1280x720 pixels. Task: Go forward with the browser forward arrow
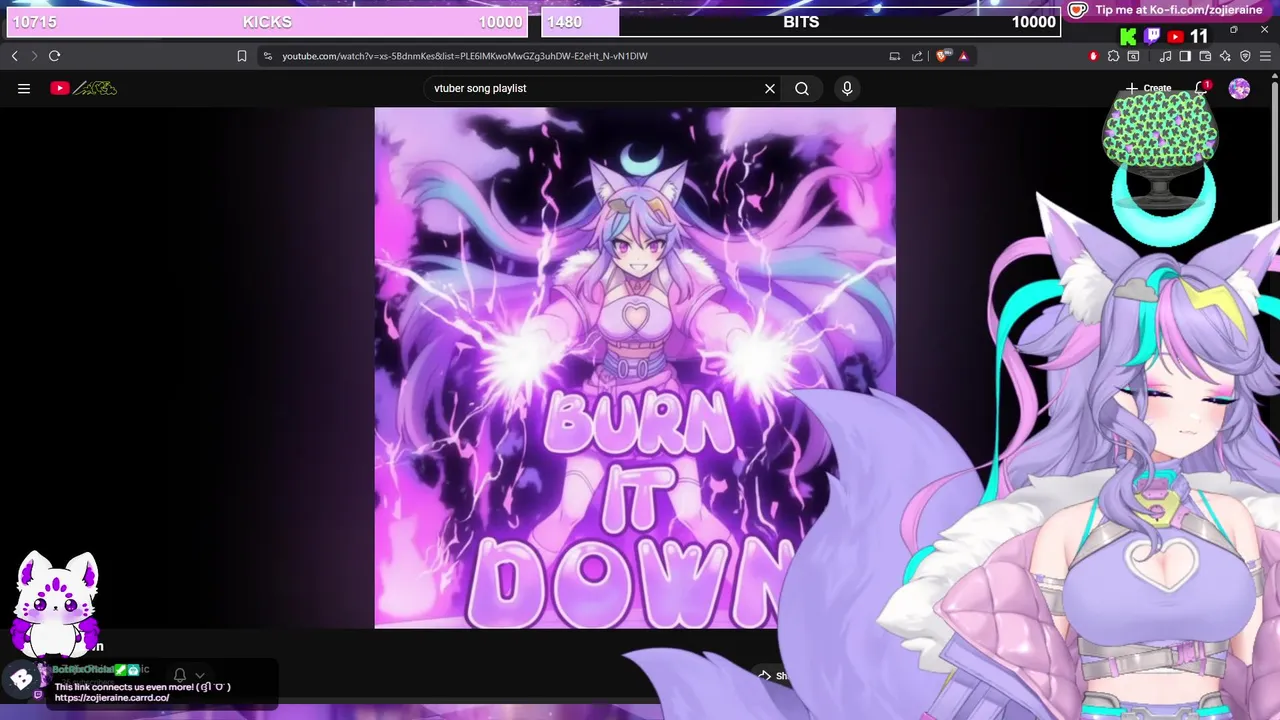[x=34, y=56]
